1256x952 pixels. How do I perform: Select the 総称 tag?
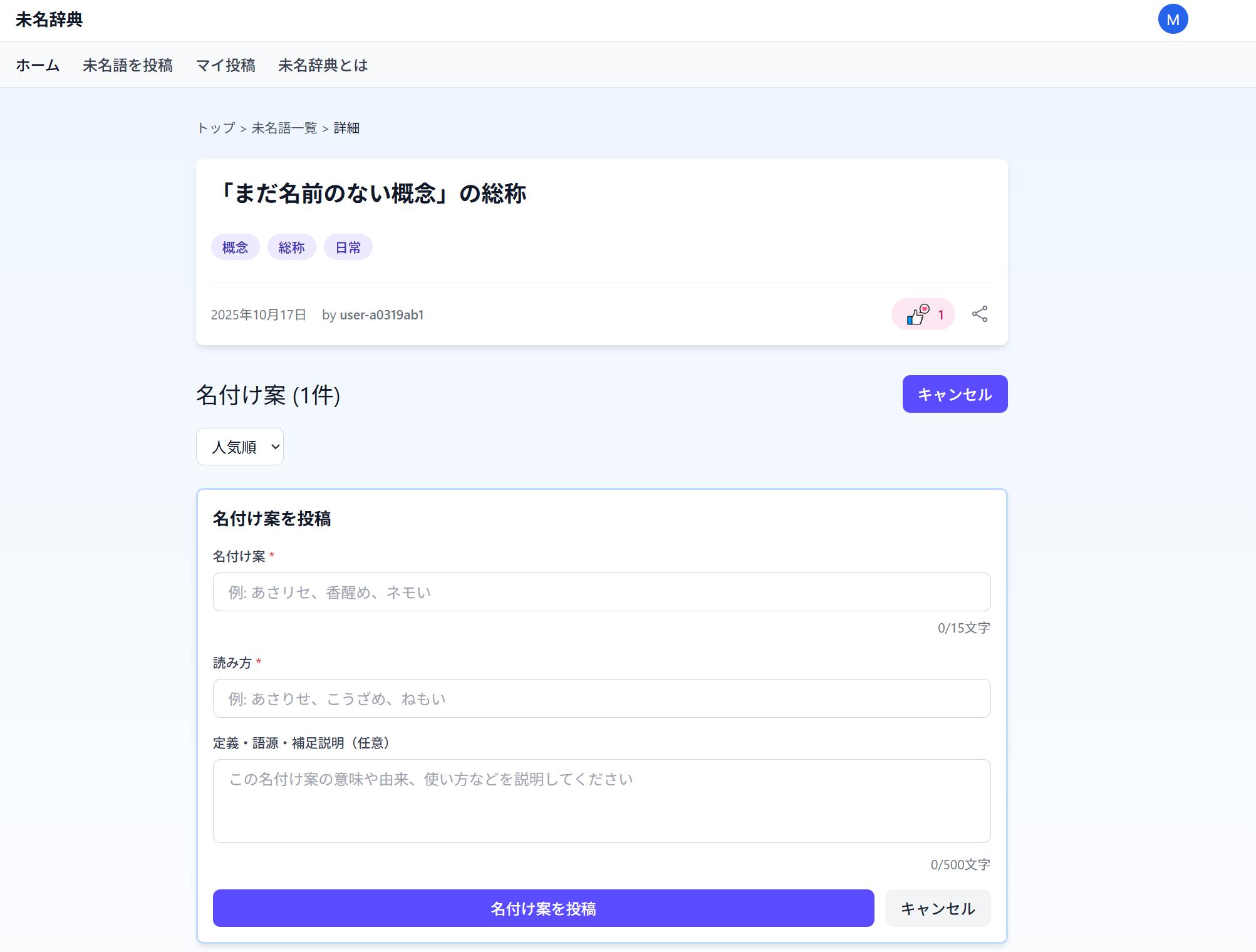(x=291, y=247)
